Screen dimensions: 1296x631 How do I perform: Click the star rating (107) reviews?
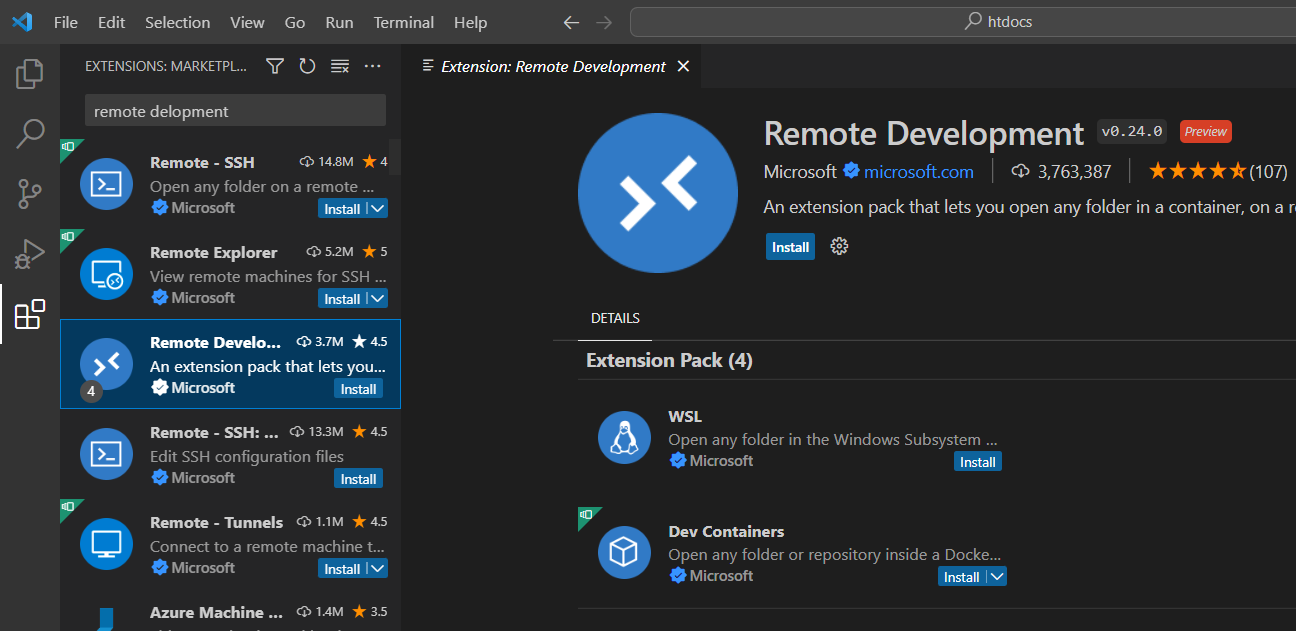coord(1218,171)
